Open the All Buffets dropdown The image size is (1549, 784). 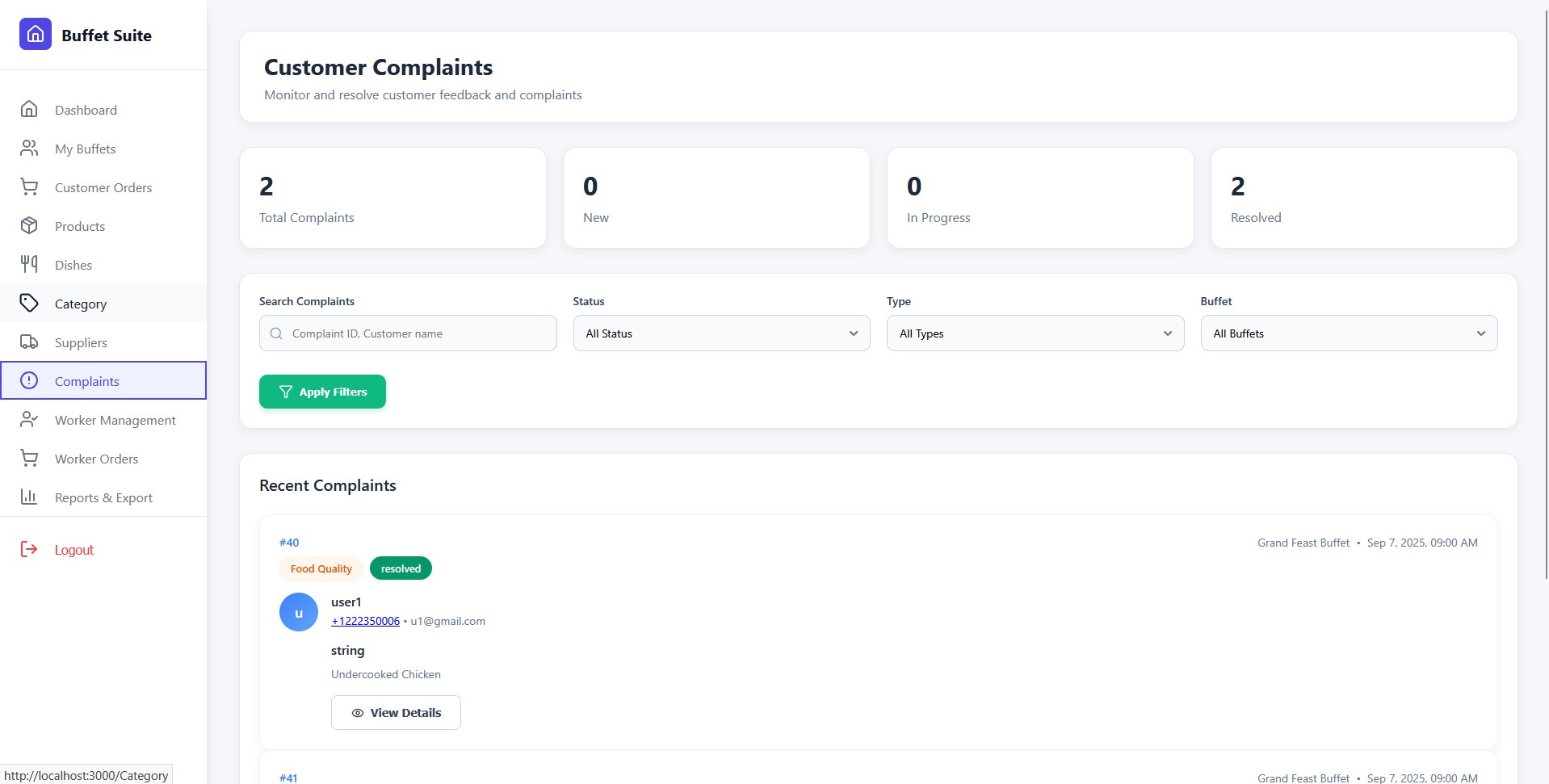pos(1348,333)
